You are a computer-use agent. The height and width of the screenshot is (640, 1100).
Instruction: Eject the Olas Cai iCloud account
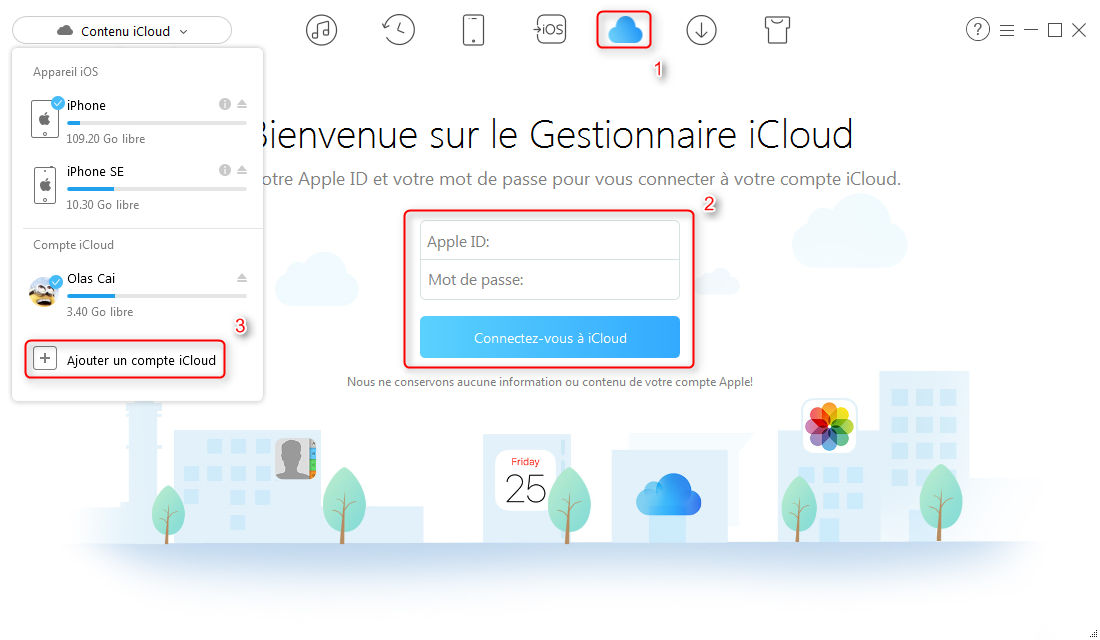tap(242, 278)
